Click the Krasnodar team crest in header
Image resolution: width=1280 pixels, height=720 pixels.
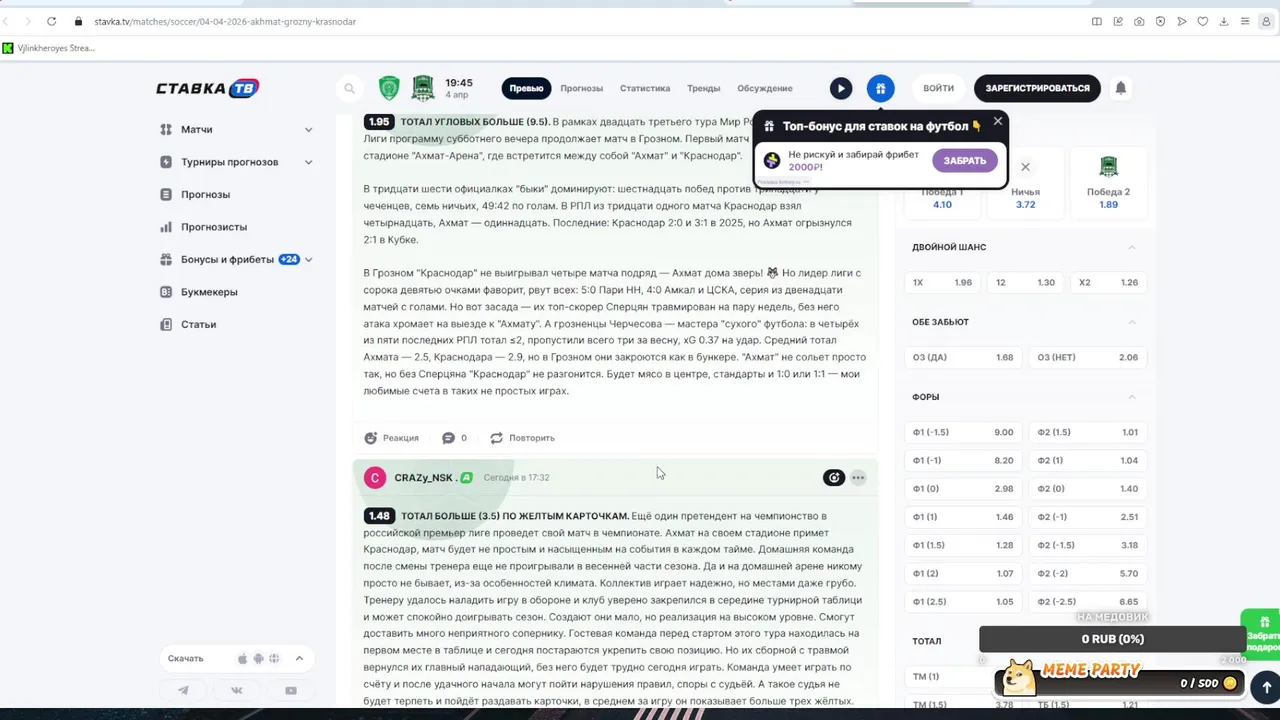click(x=423, y=88)
